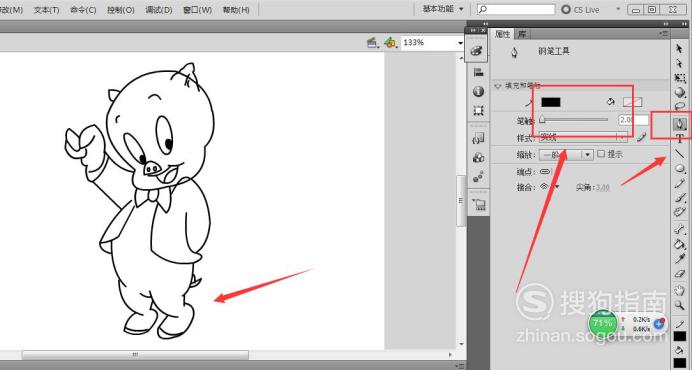Viewport: 692px width, 370px height.
Task: Expand the CS Live dropdown arrow
Action: [x=618, y=9]
